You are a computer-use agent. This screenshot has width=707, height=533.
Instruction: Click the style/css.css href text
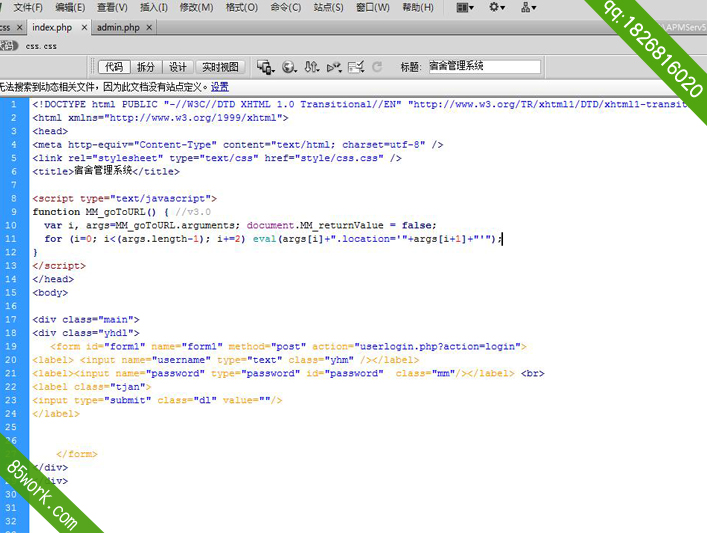[x=339, y=158]
